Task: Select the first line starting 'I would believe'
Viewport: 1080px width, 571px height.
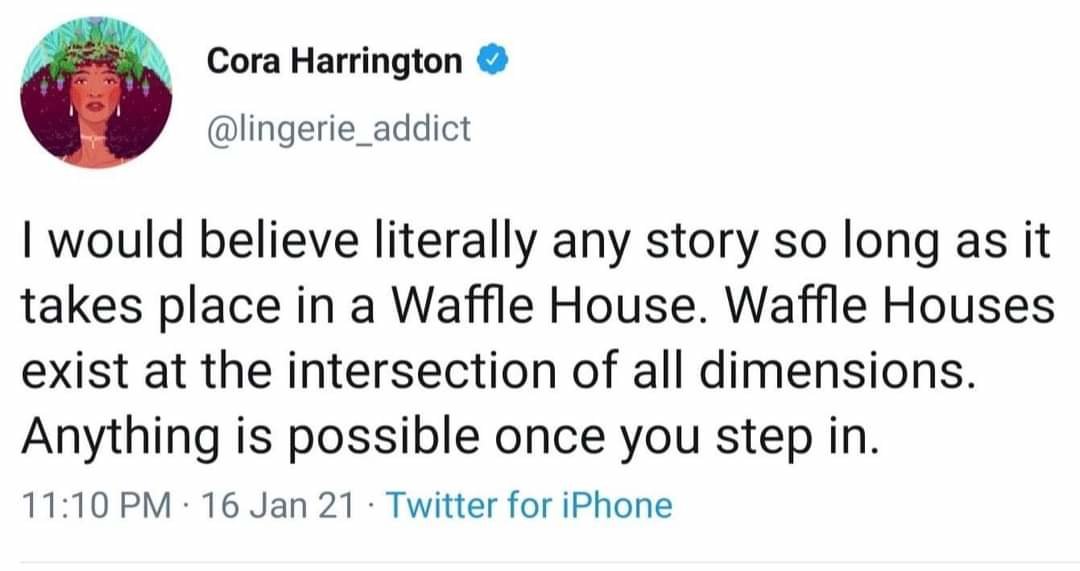Action: point(536,242)
